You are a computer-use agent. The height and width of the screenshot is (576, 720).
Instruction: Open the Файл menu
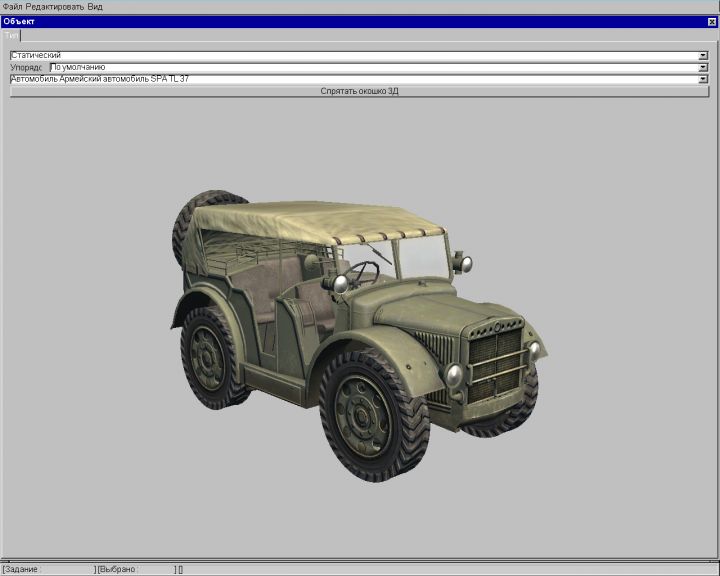pos(12,6)
